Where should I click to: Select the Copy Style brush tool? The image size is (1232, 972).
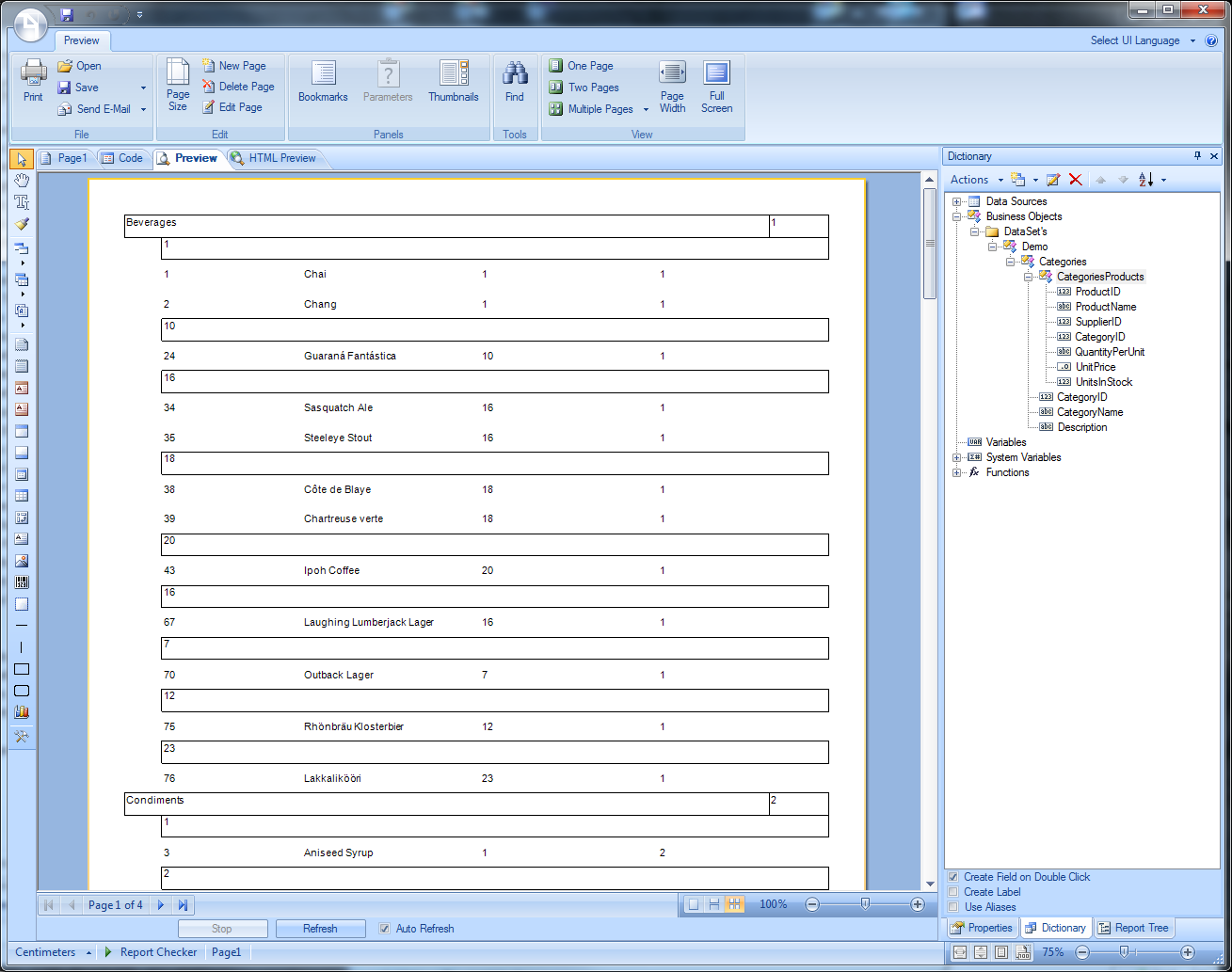(x=22, y=224)
